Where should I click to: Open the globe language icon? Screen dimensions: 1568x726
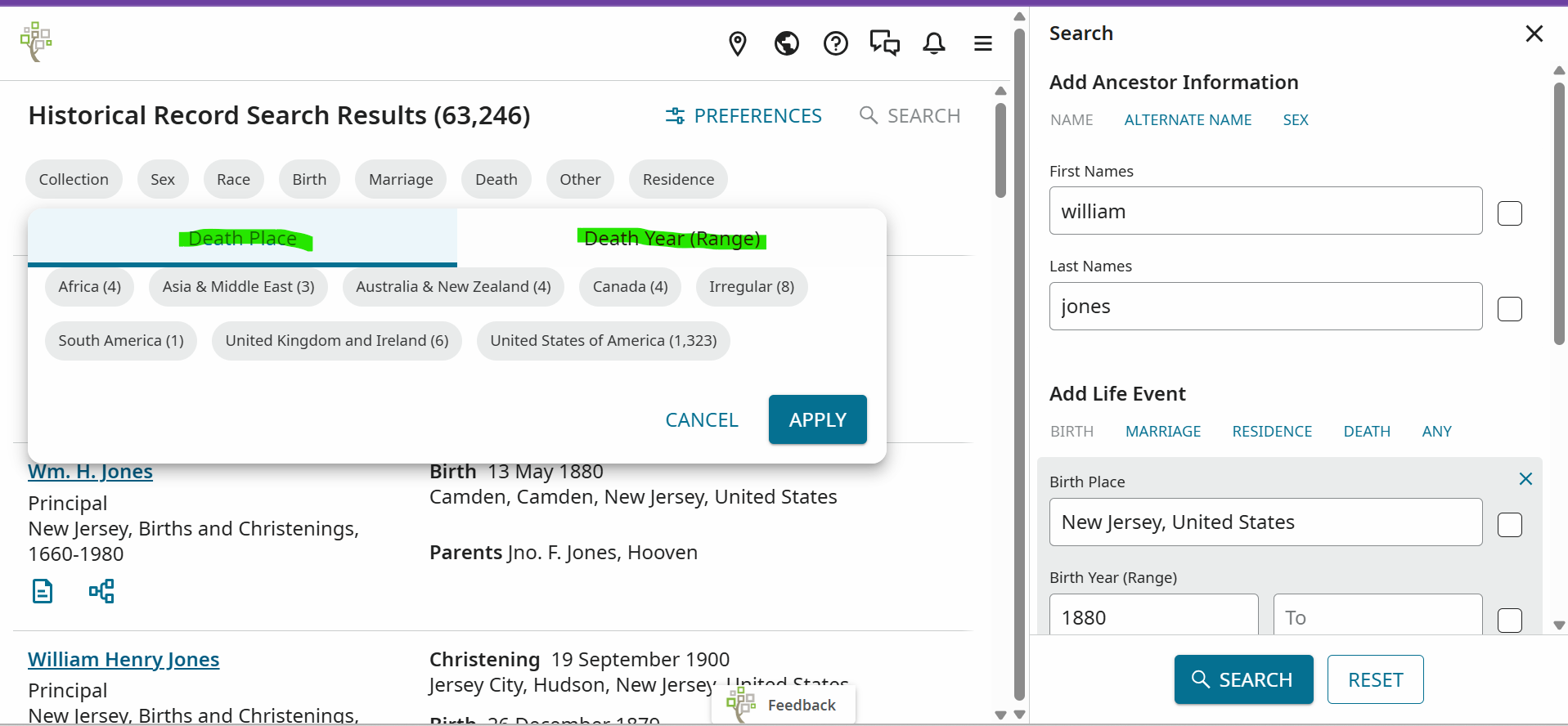pos(786,43)
